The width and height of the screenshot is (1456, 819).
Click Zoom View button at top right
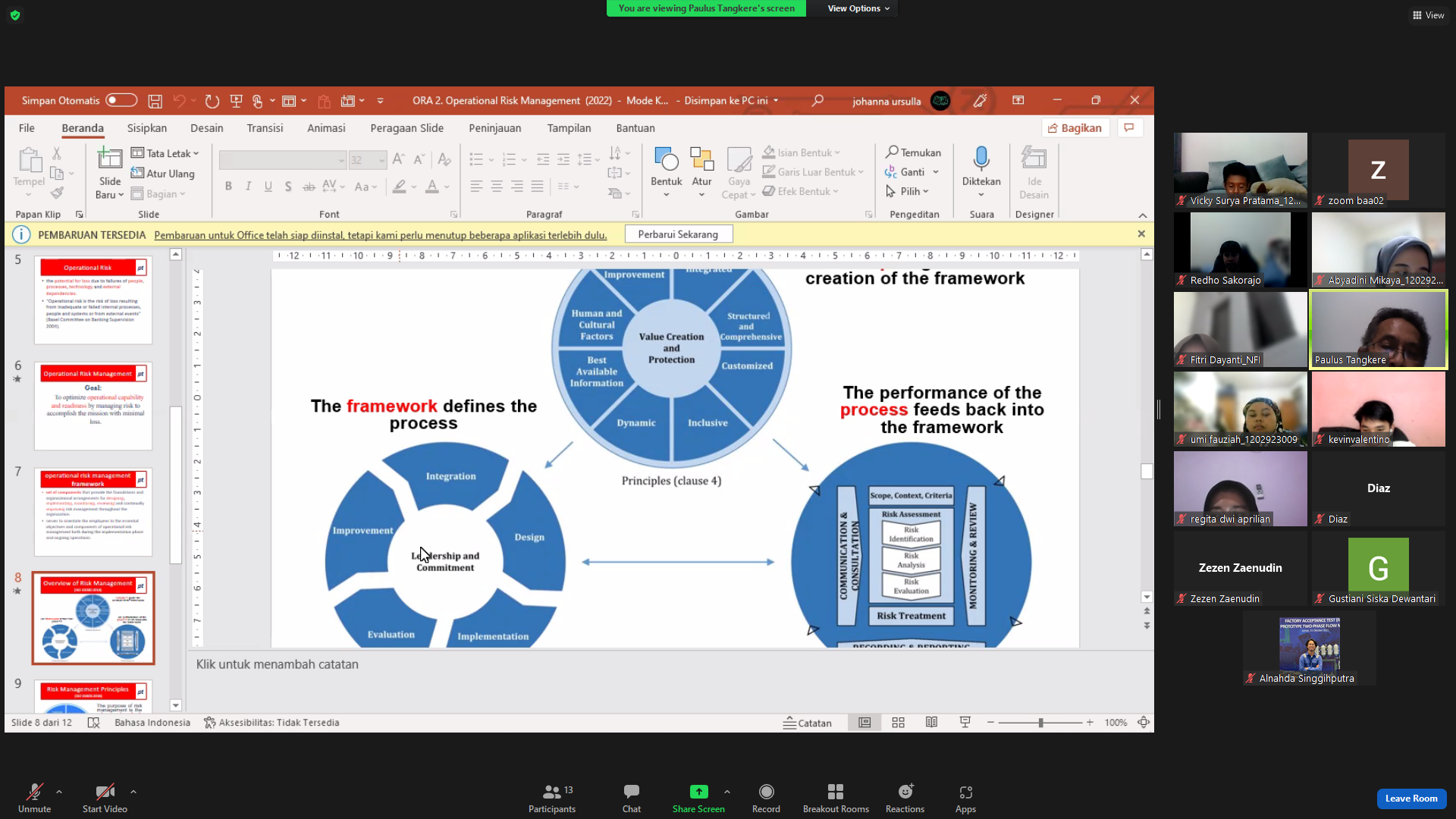1428,15
